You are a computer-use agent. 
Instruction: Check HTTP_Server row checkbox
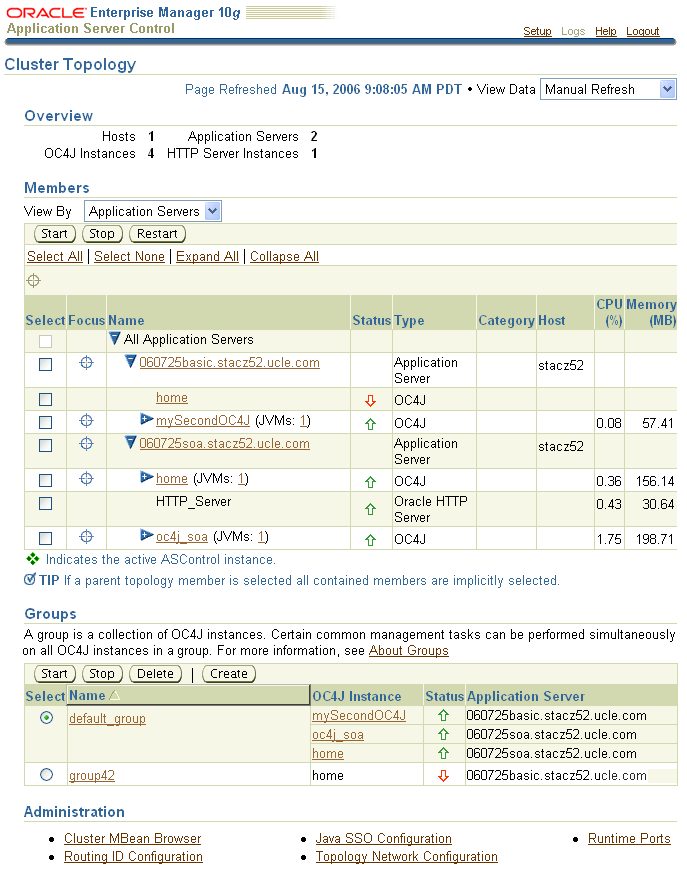pos(46,503)
